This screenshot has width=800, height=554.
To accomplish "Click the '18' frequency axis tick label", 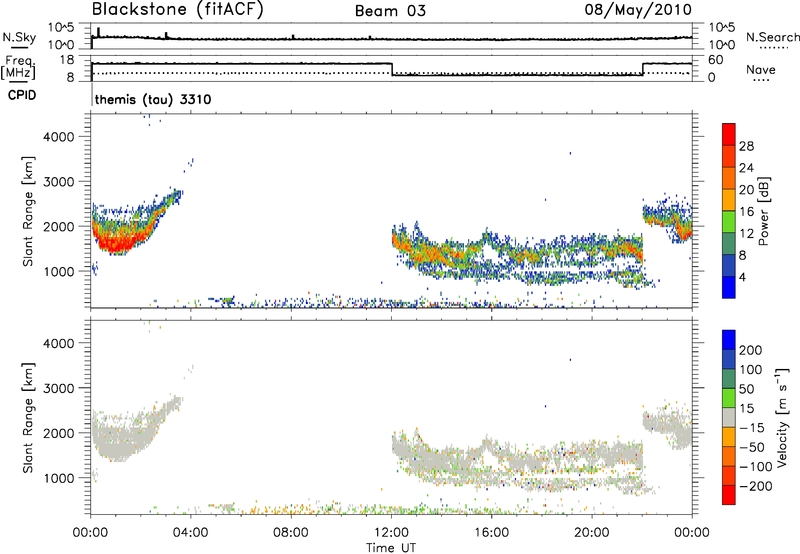I will point(67,60).
